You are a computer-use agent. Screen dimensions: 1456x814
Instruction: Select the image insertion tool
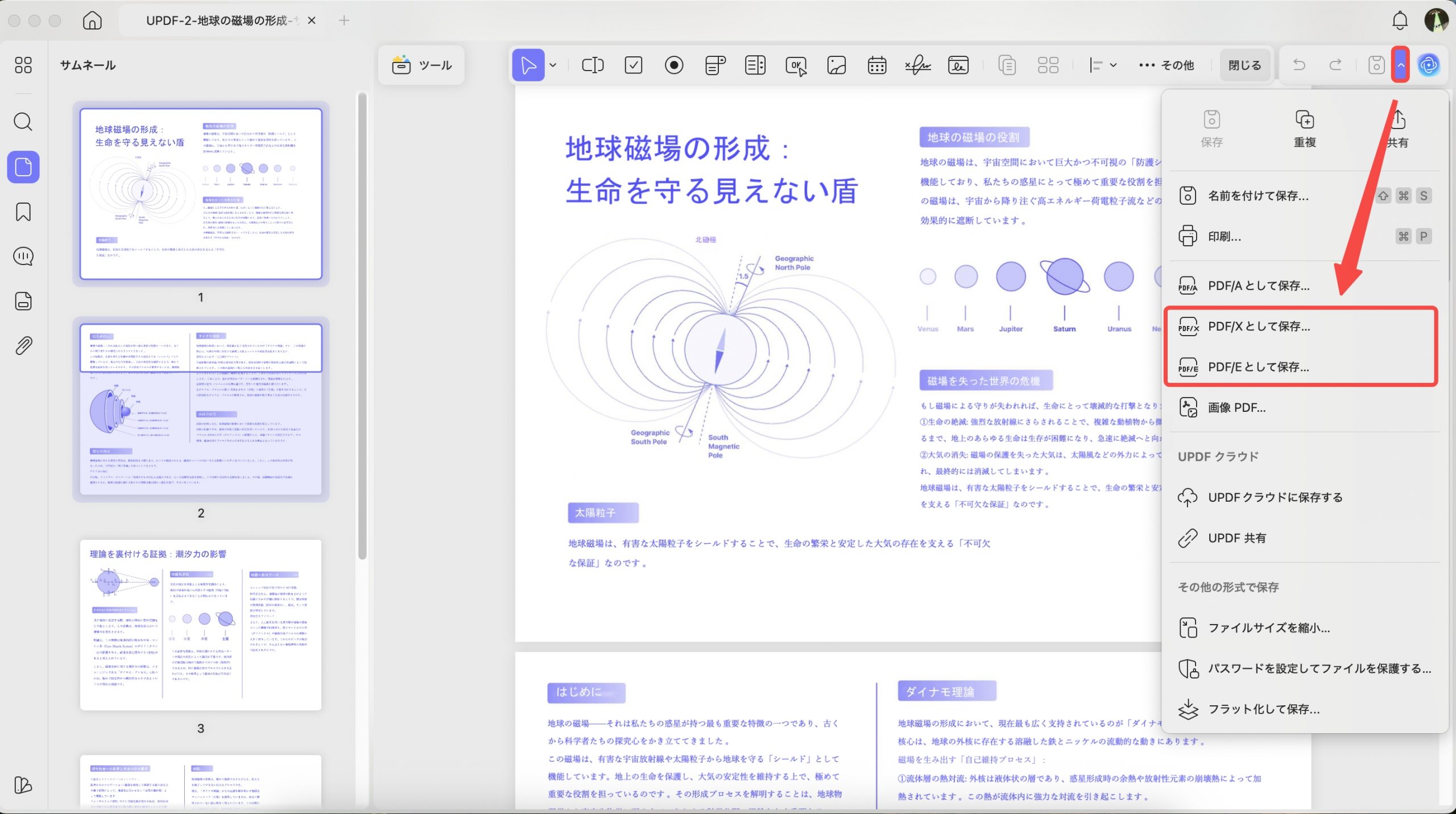click(x=835, y=65)
